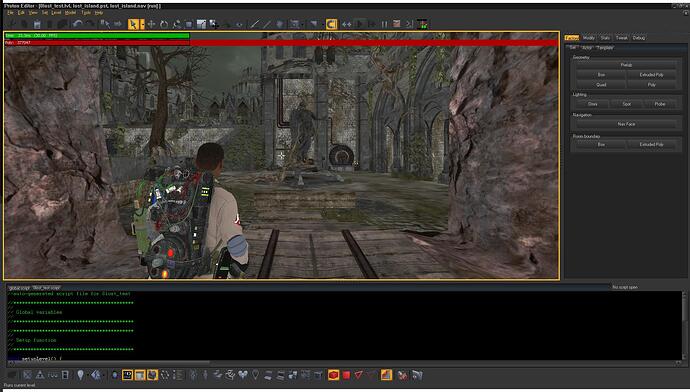Click the 'No script open' label
Image resolution: width=690 pixels, height=392 pixels.
pos(625,287)
